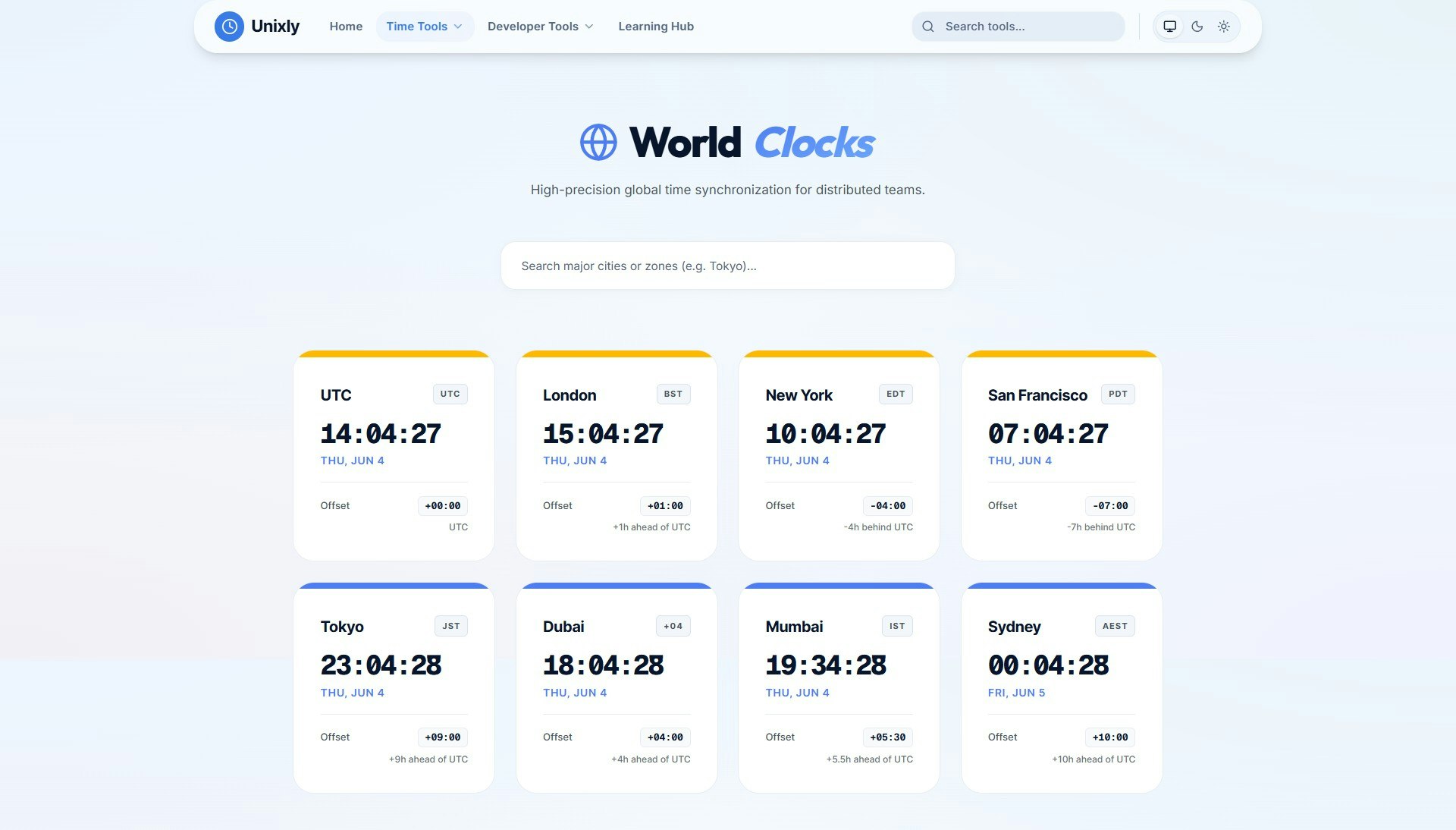Click '-4h behind UTC' text
The image size is (1456, 830).
pyautogui.click(x=878, y=527)
